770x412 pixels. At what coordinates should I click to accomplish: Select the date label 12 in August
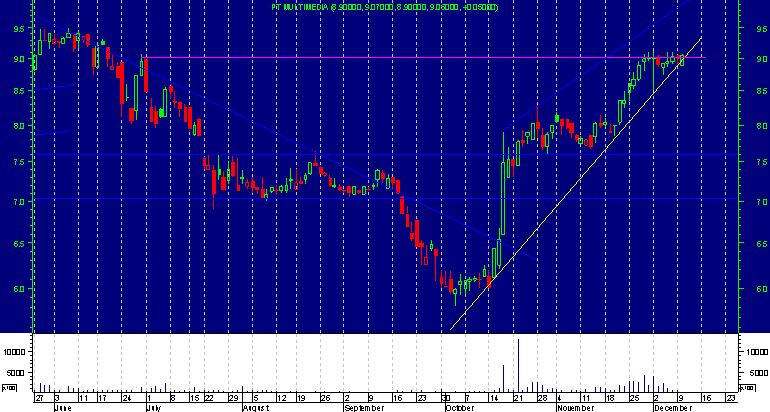pos(281,398)
